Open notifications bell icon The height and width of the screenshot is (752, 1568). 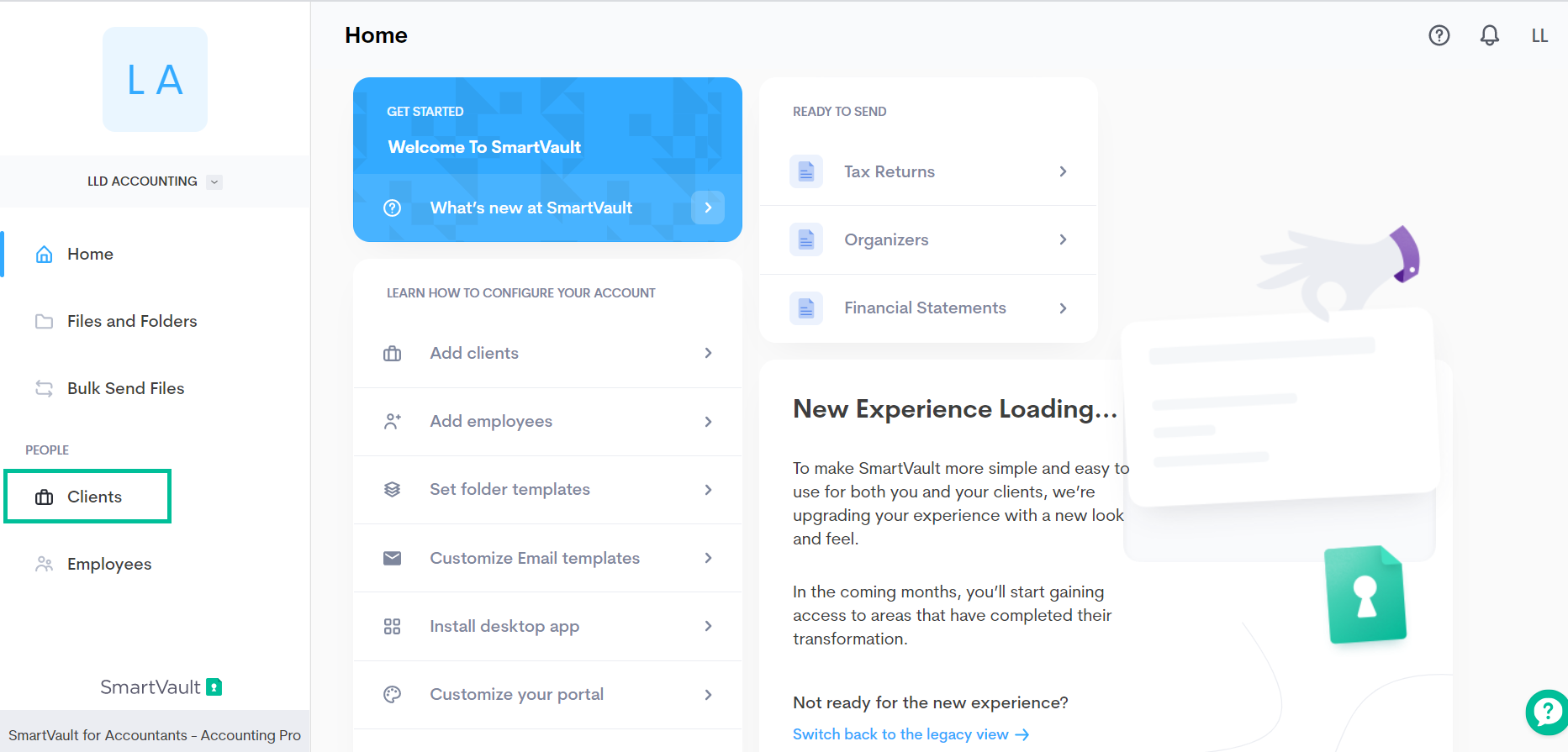1489,35
